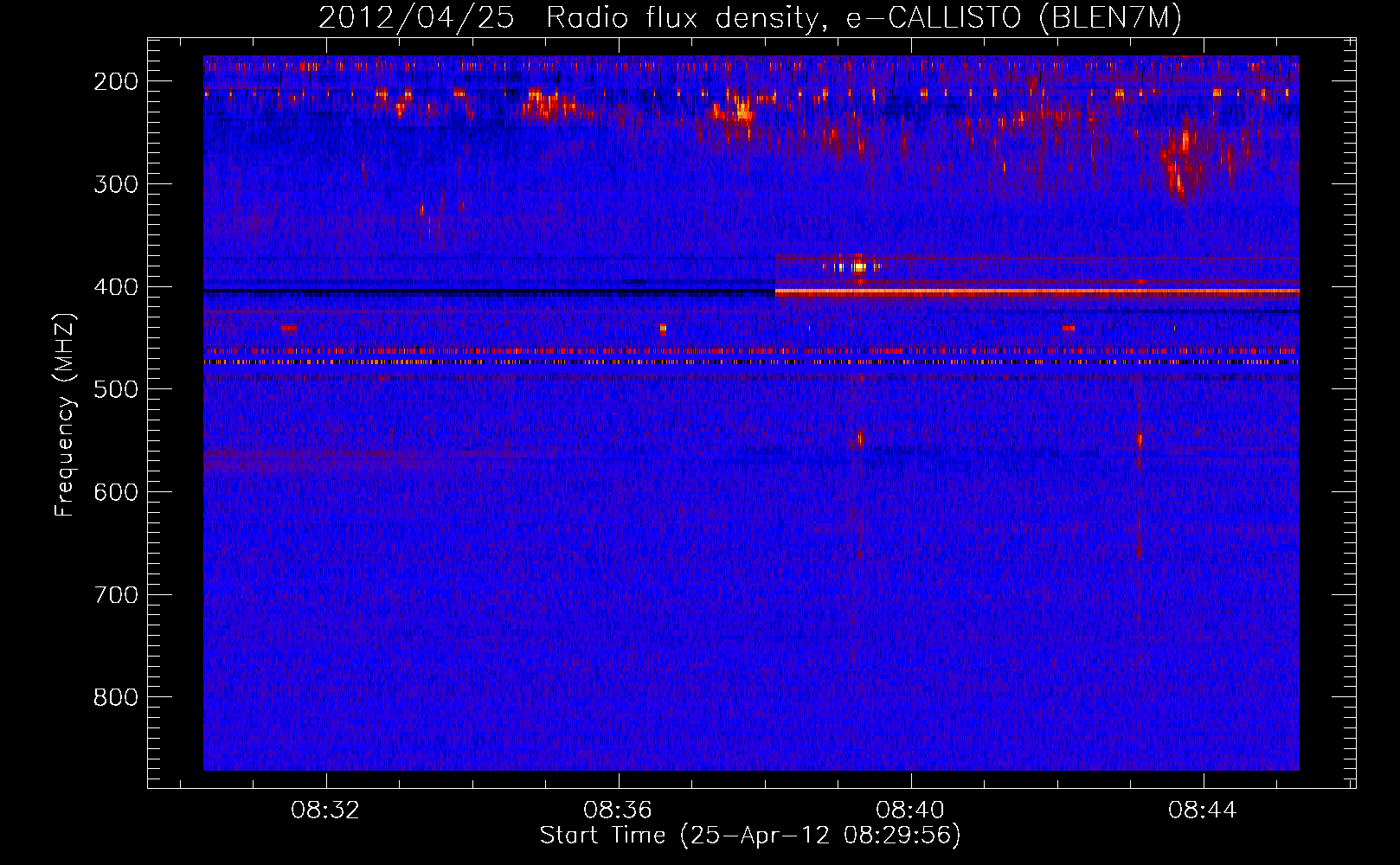Click the 08:32 time tick label

325,811
